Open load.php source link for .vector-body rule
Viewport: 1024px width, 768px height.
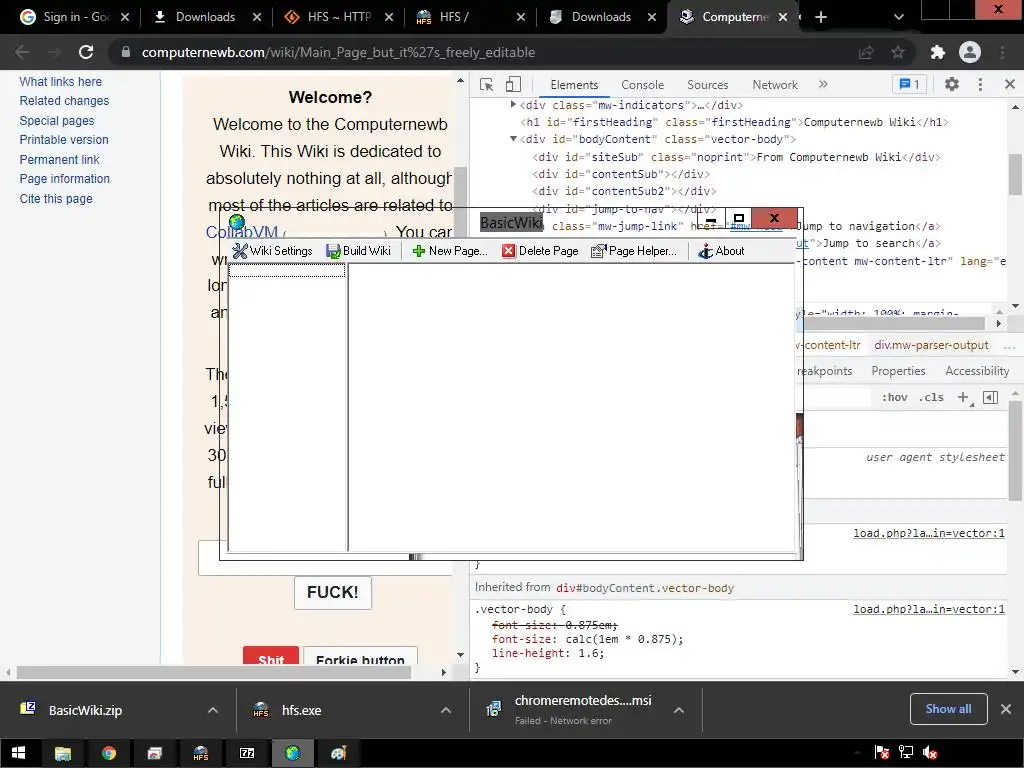coord(929,609)
